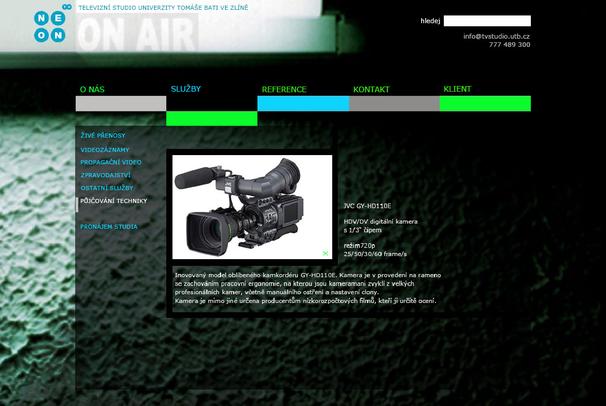Select the KLIENT menu item
Screen dimensions: 606x406
coord(457,89)
